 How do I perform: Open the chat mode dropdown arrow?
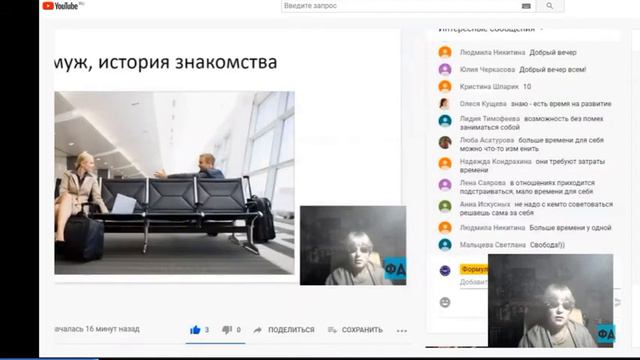(x=542, y=29)
